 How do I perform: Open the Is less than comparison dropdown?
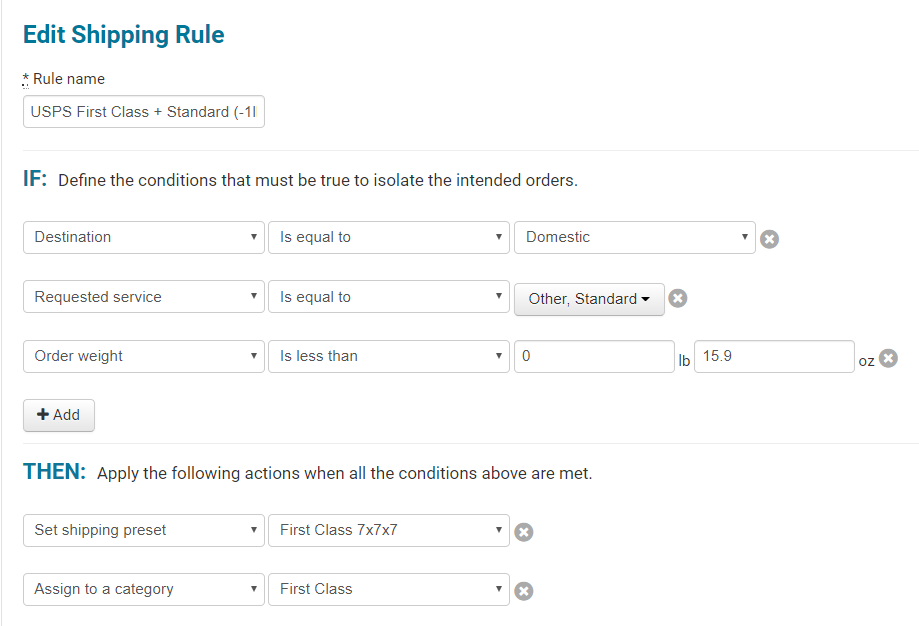[x=388, y=356]
